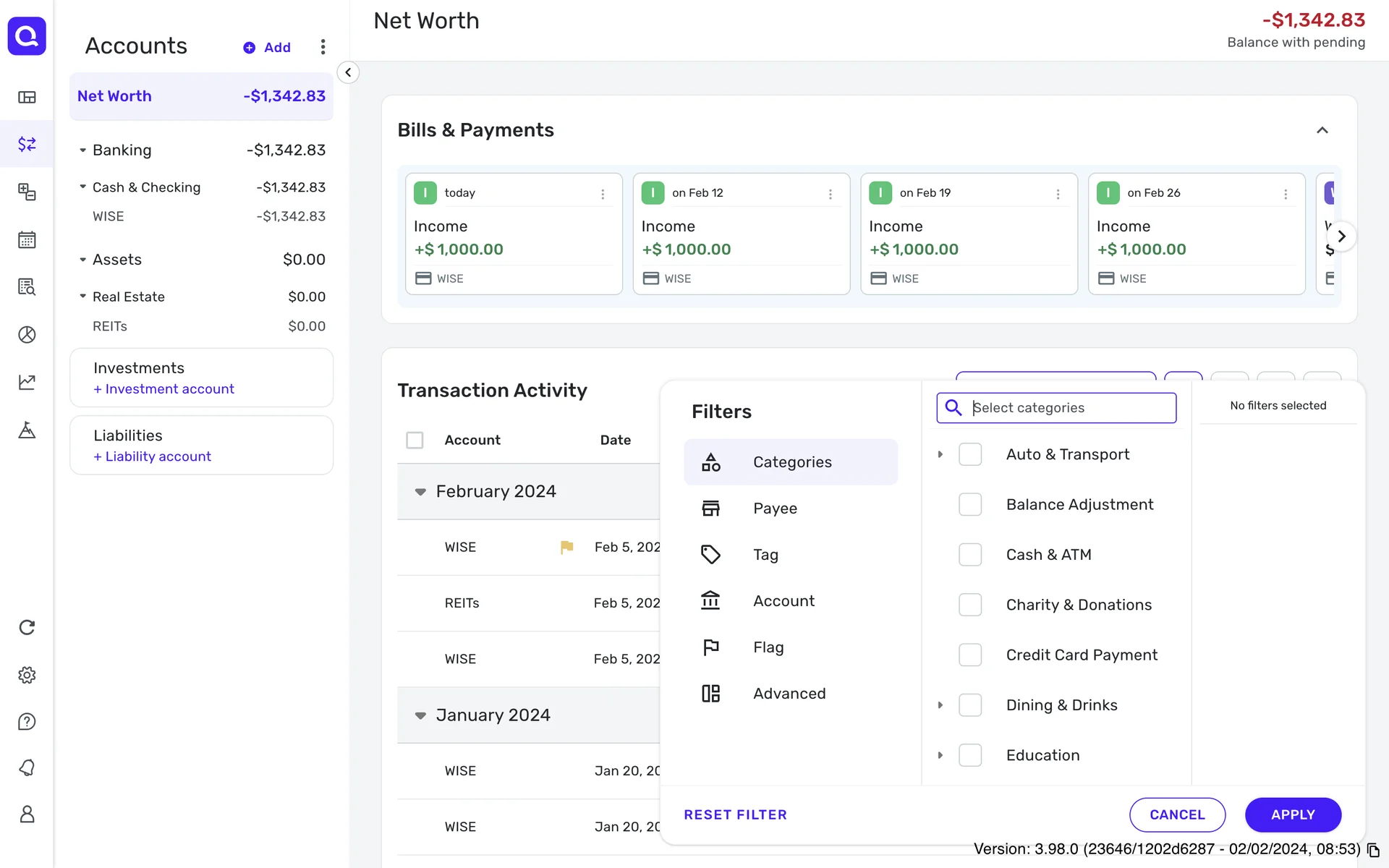Collapse Bills & Payments section

(1322, 131)
